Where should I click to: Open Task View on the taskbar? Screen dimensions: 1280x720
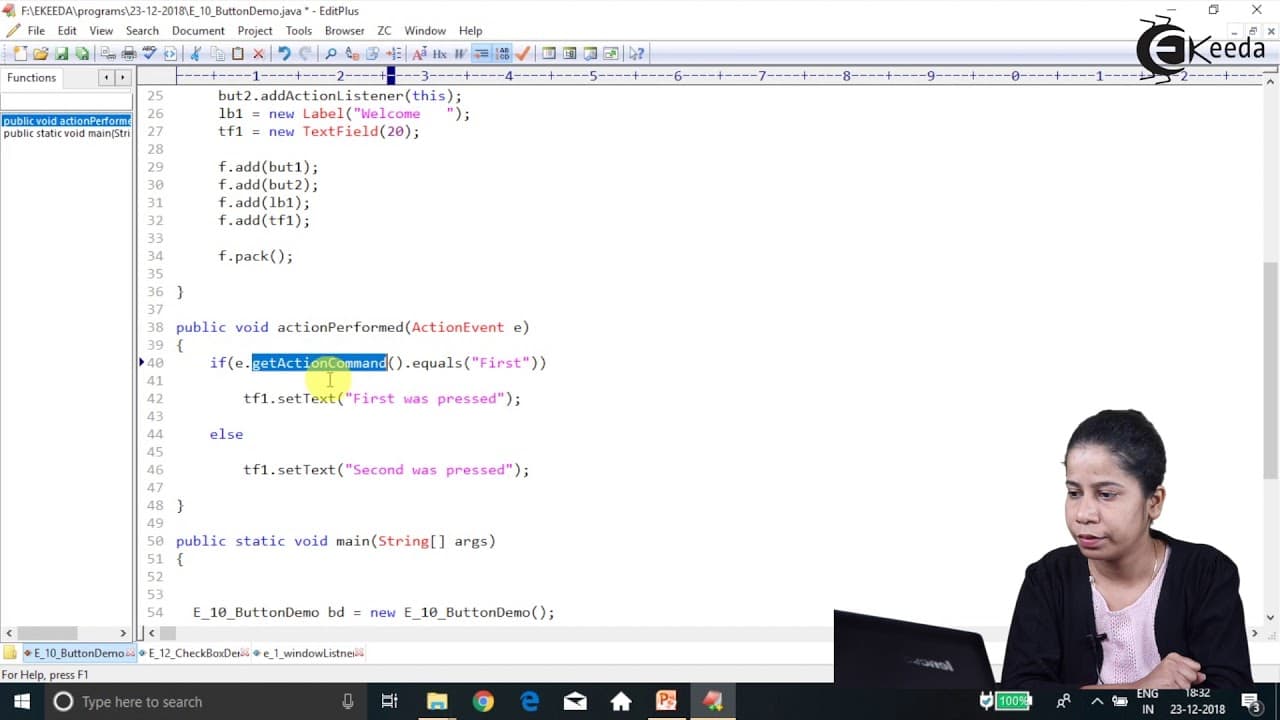tap(390, 701)
